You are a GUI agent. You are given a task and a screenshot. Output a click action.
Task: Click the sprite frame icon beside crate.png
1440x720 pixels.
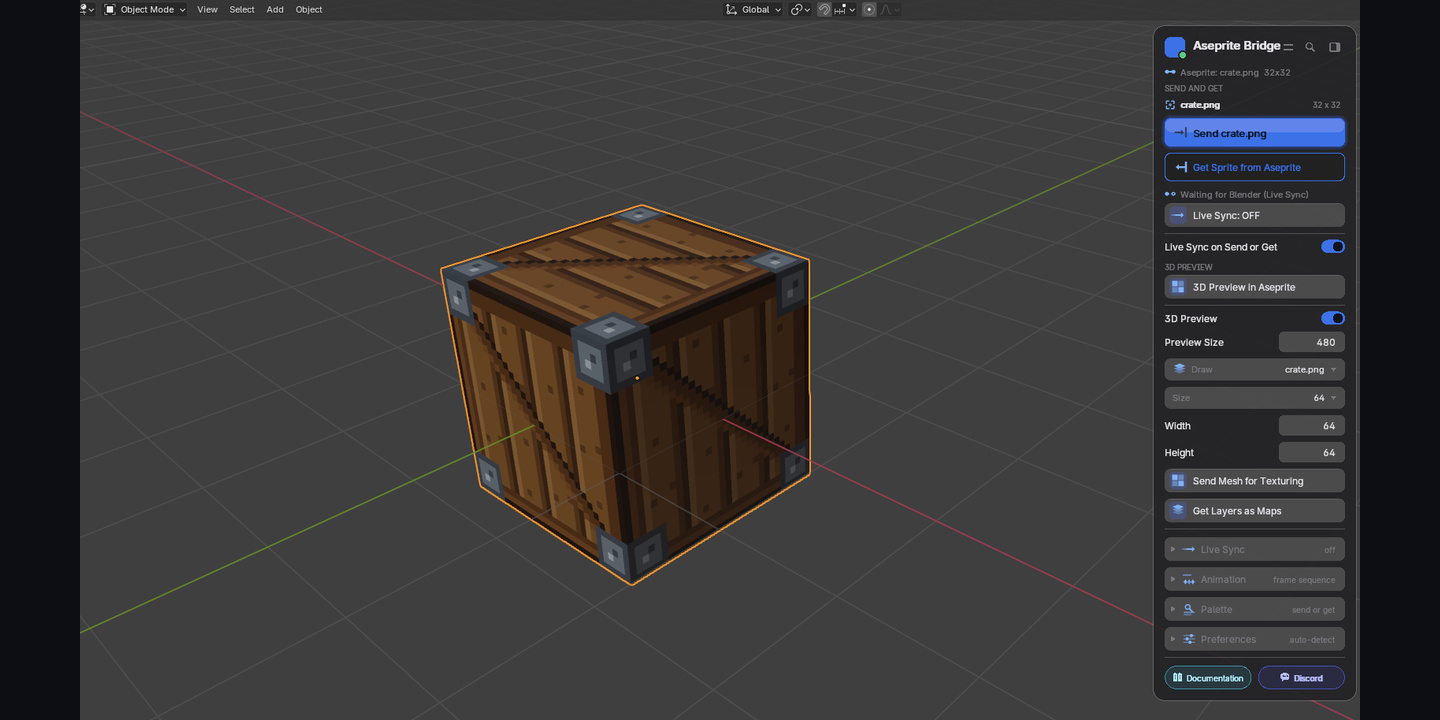(1170, 105)
